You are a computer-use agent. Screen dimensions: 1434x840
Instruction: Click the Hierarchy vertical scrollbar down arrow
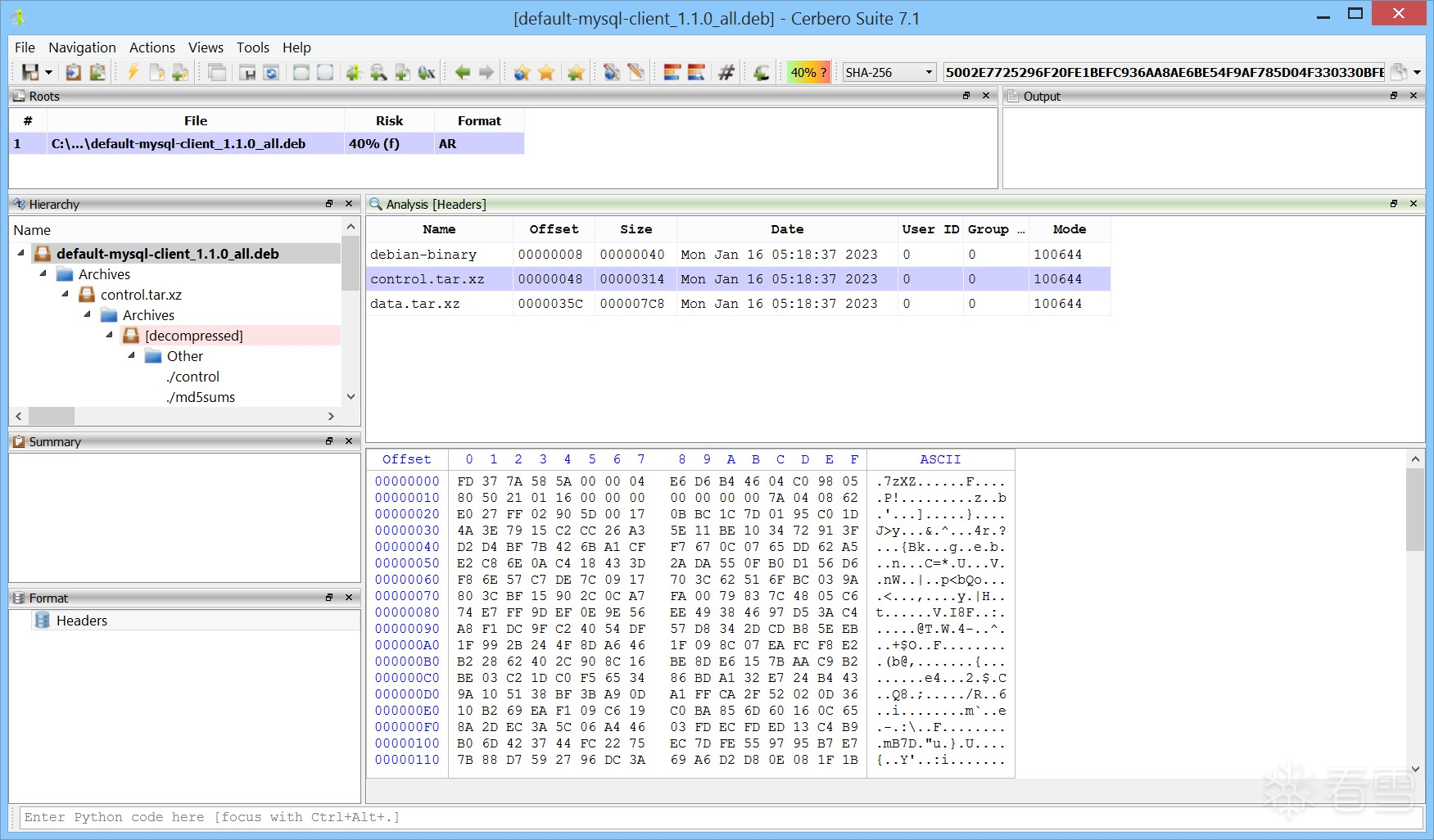pos(351,396)
